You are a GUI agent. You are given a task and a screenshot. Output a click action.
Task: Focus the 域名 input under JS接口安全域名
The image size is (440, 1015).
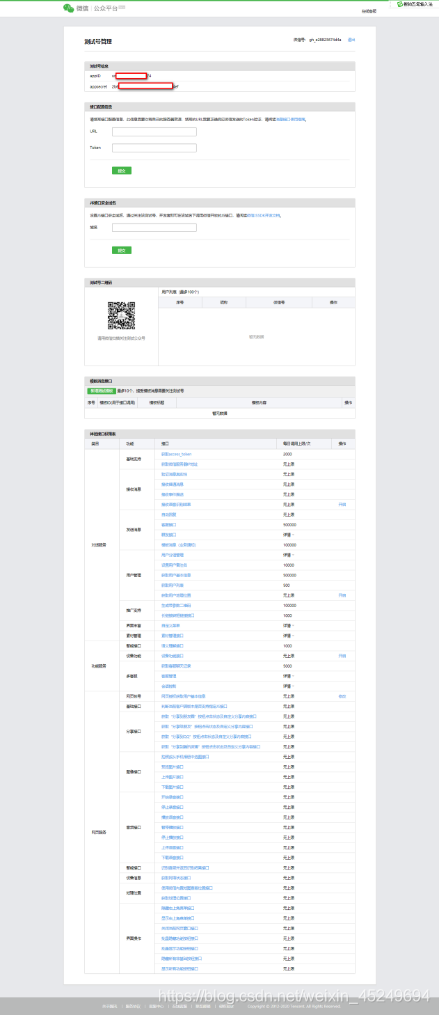point(154,227)
